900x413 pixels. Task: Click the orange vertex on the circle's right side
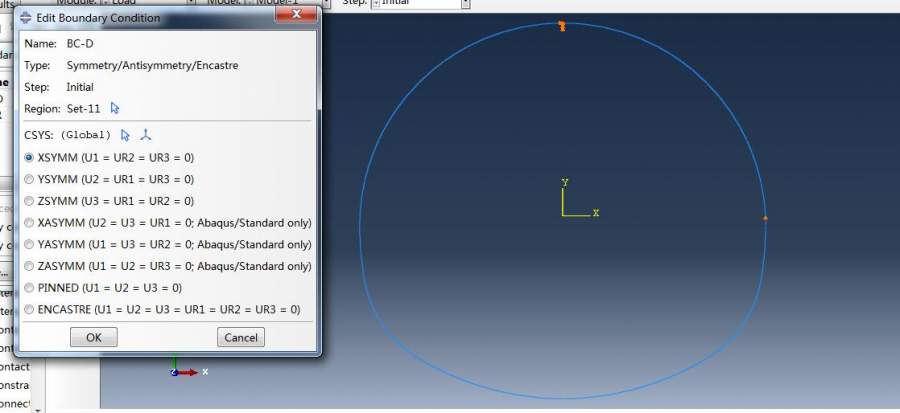765,218
